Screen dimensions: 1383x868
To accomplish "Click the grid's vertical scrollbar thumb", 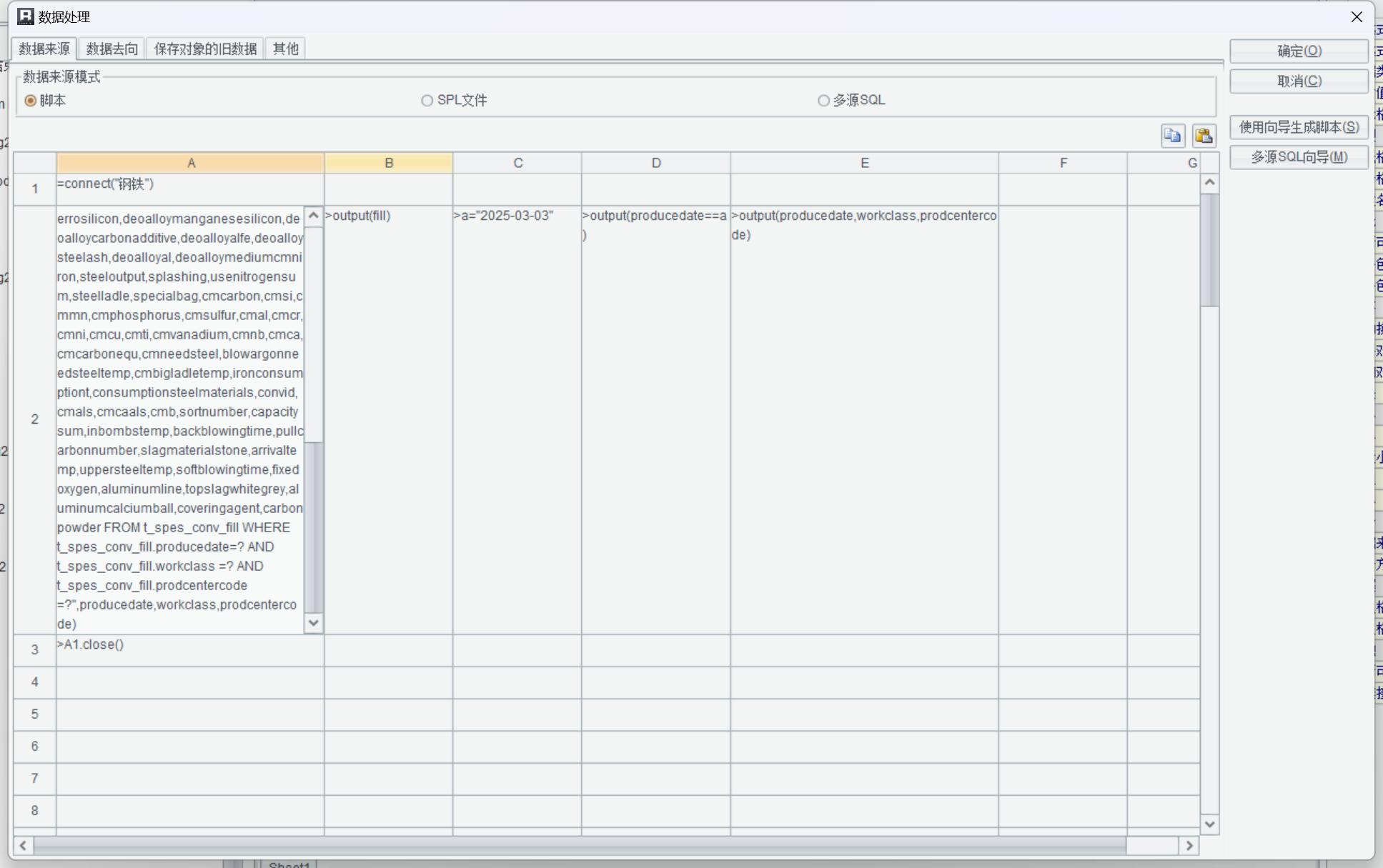I will point(1209,250).
